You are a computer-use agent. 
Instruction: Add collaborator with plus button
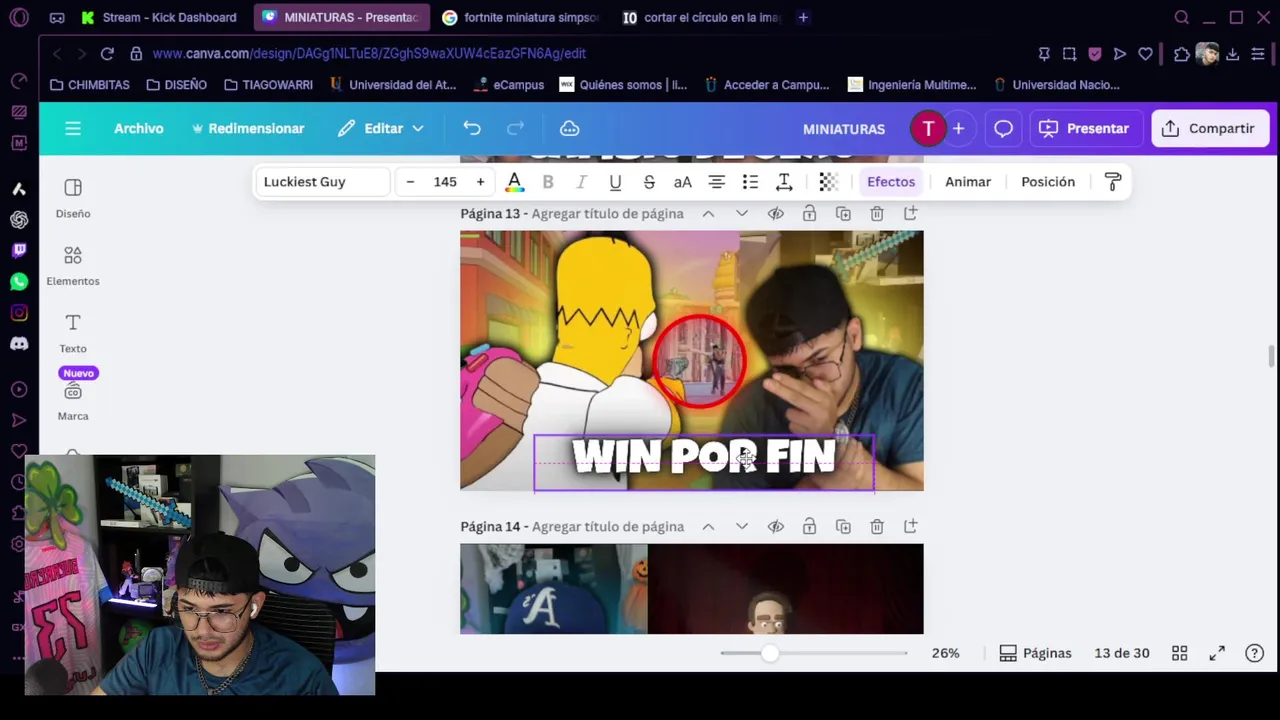click(958, 128)
